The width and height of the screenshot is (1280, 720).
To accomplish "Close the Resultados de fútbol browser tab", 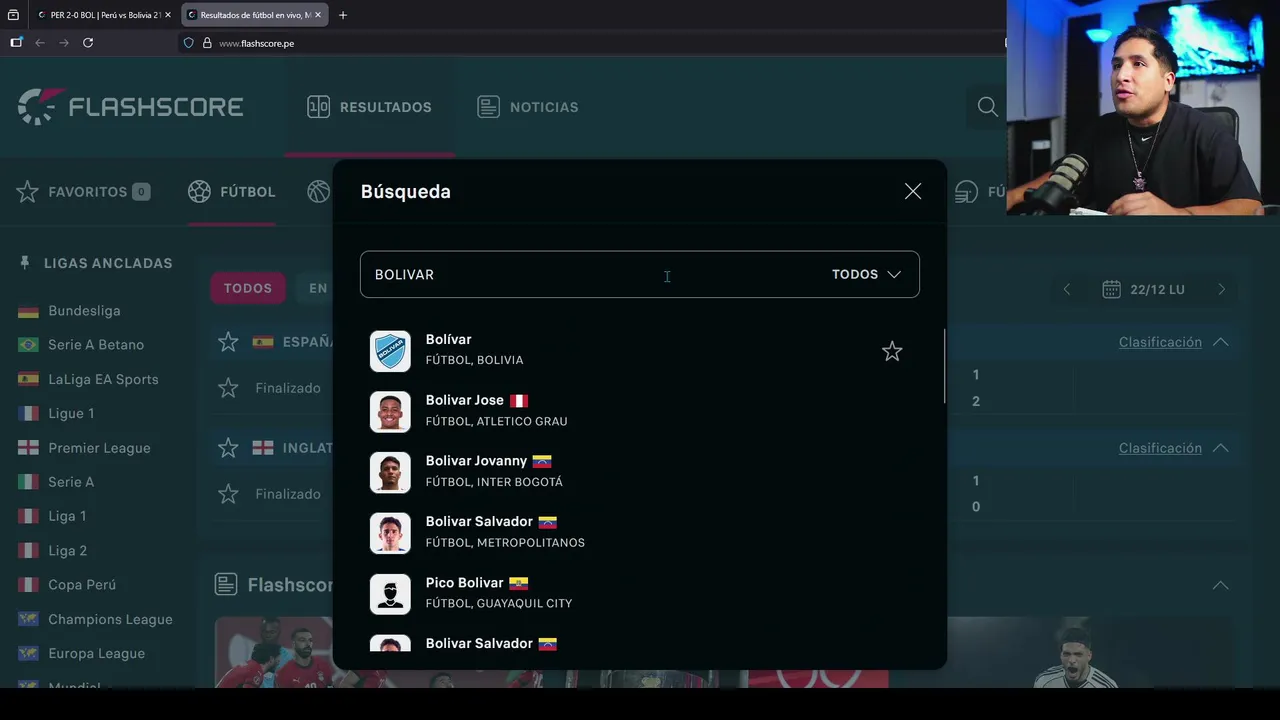I will [x=318, y=15].
